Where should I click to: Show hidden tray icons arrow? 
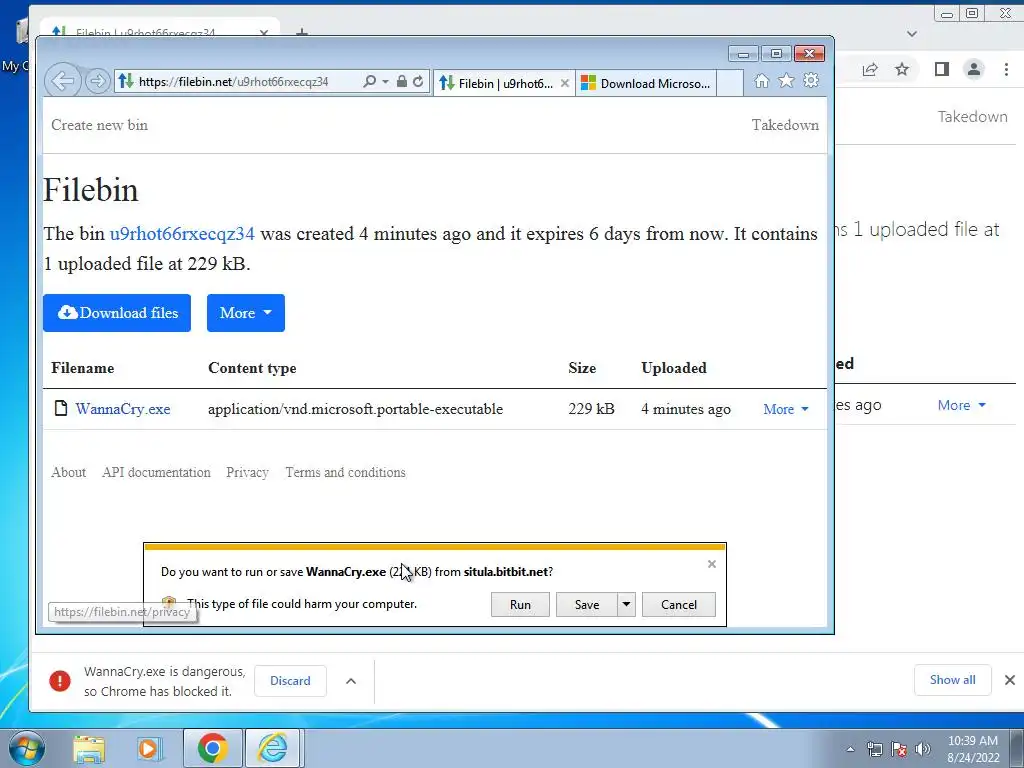850,749
